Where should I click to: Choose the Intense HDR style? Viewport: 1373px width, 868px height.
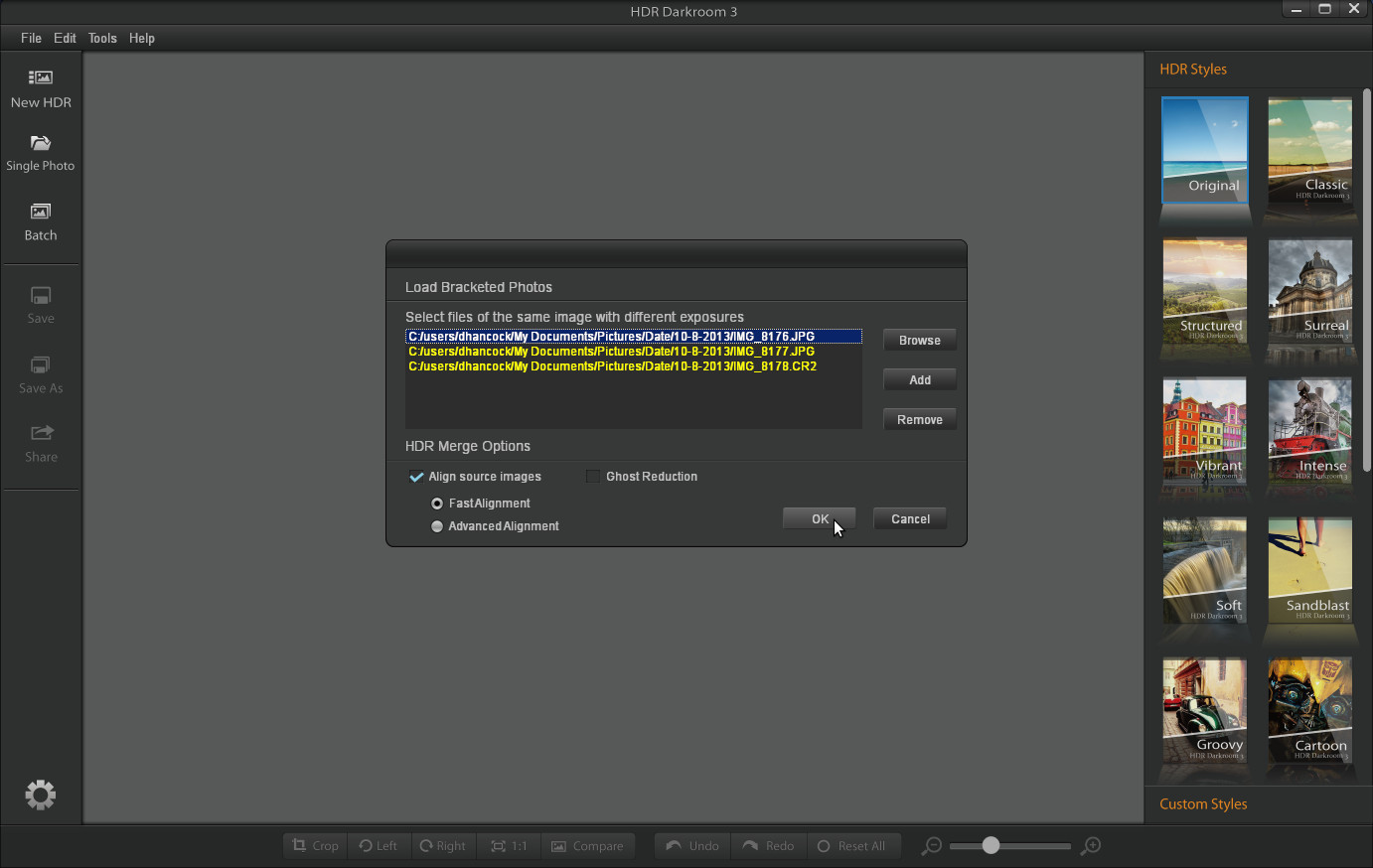(x=1309, y=430)
